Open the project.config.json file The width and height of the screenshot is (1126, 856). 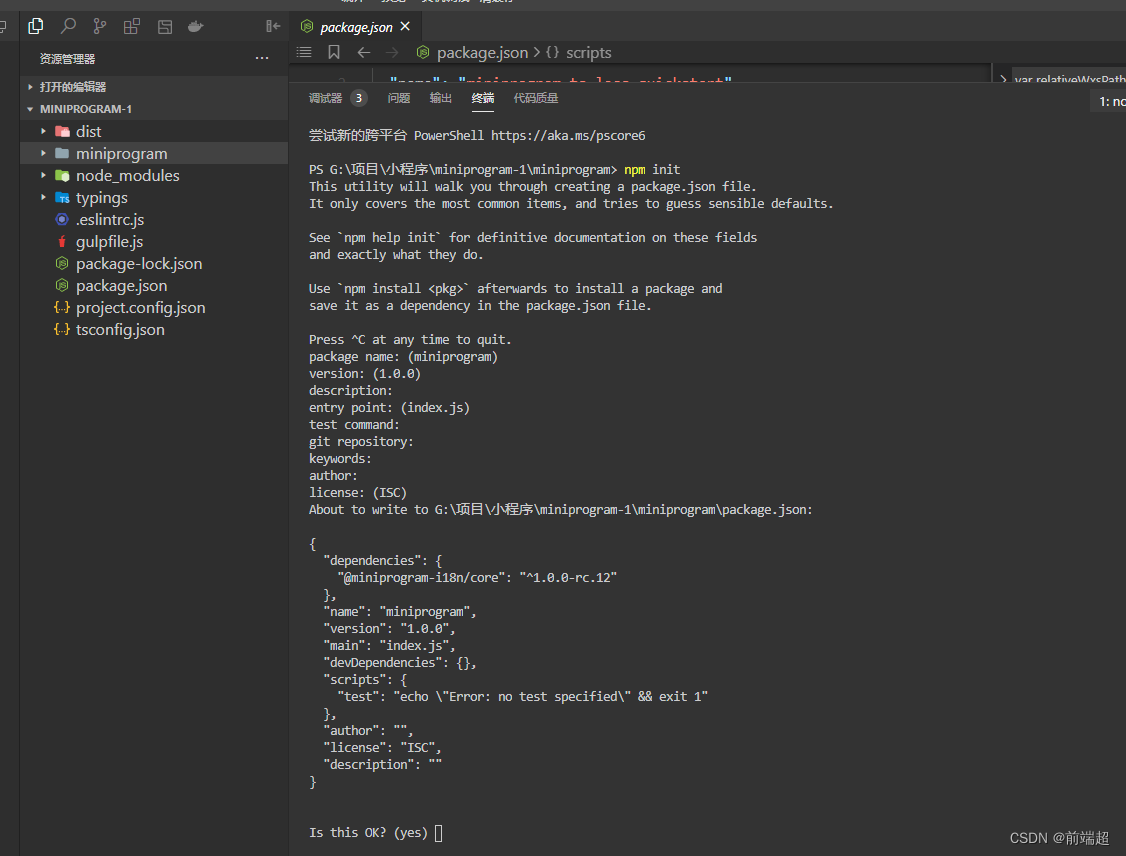(x=154, y=308)
